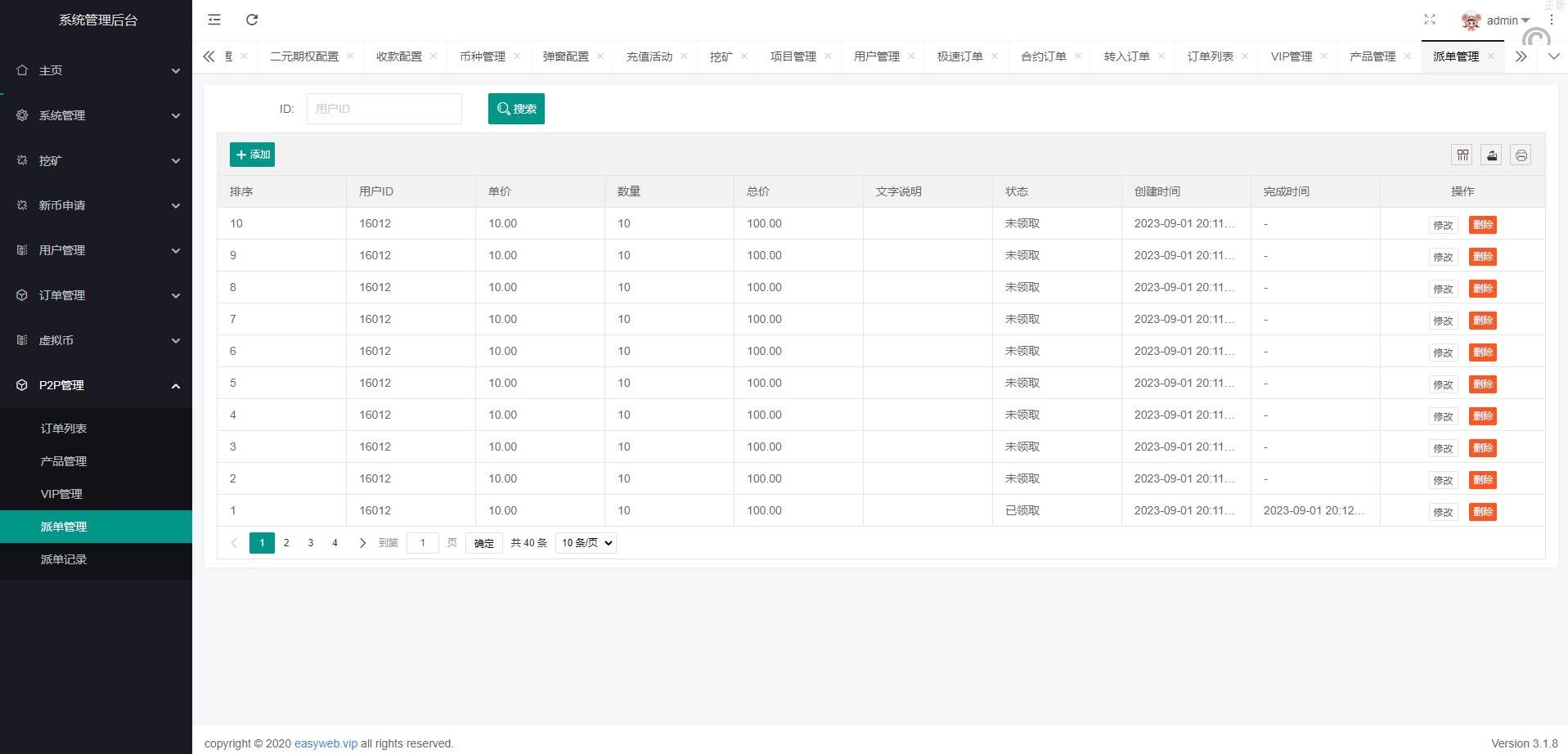Click the export table icon
The height and width of the screenshot is (754, 1568).
coord(1492,155)
